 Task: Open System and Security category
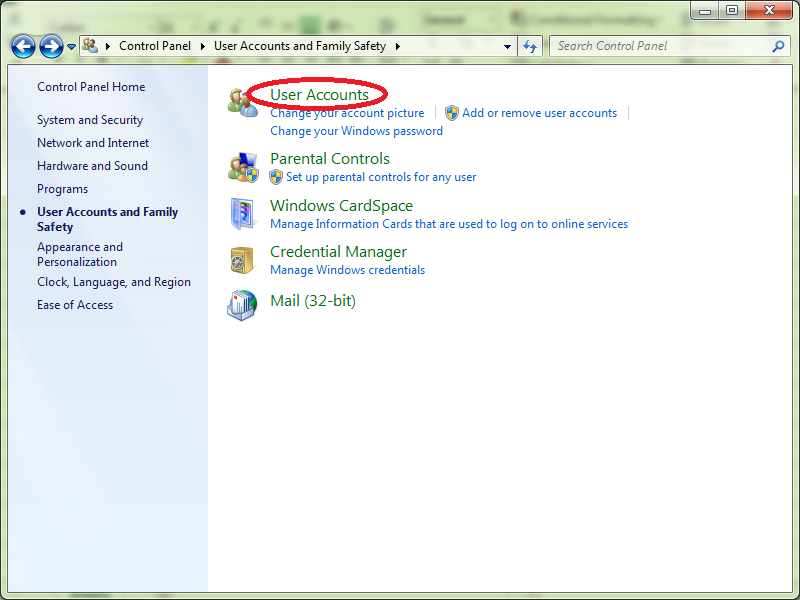[x=90, y=120]
